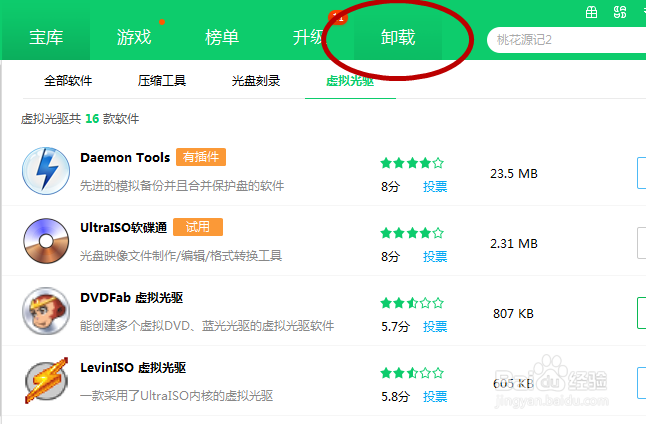Click the DVDFab monkey icon
646x424 pixels.
[x=46, y=311]
